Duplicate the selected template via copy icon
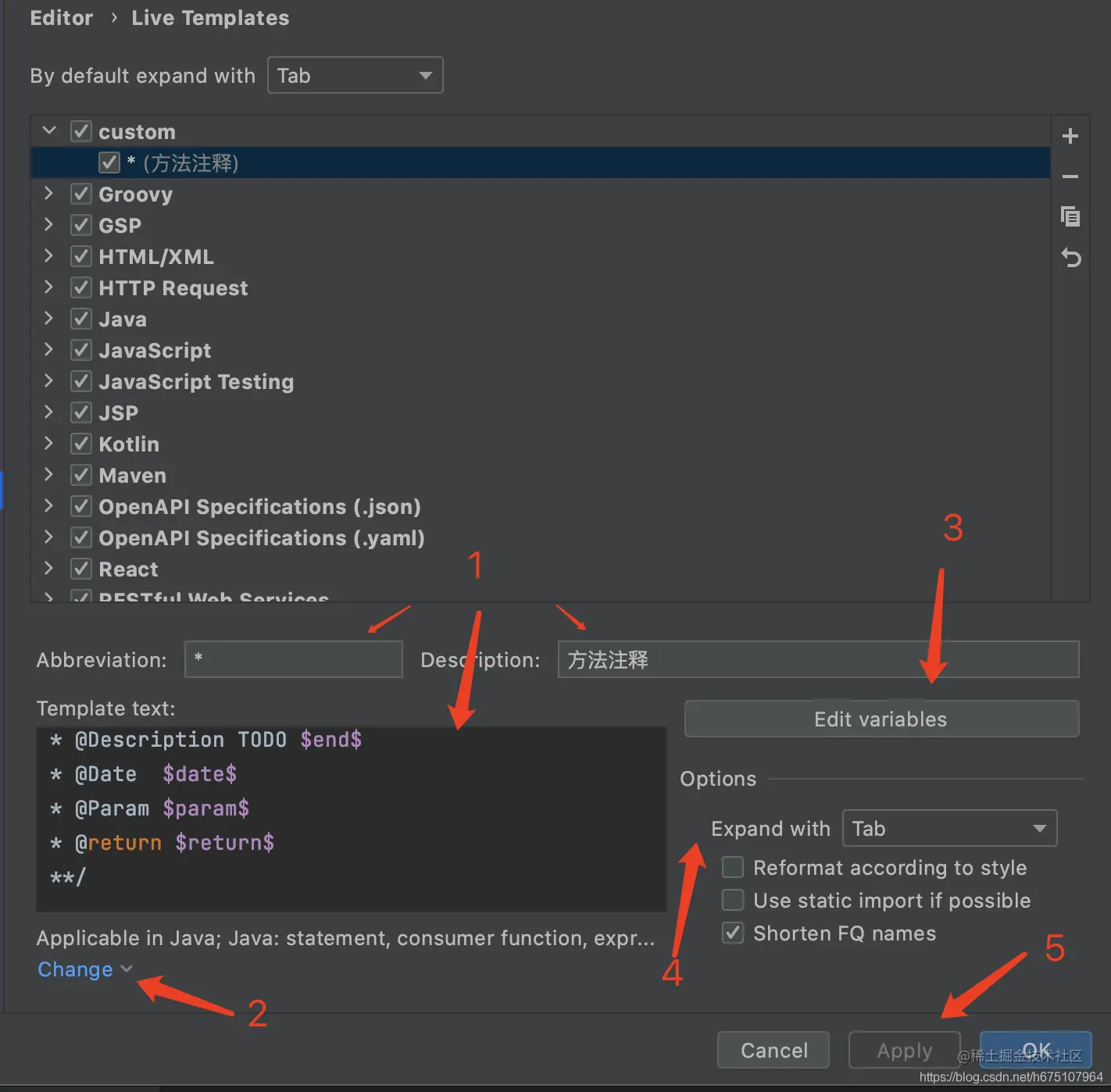This screenshot has height=1092, width=1111. (1070, 216)
